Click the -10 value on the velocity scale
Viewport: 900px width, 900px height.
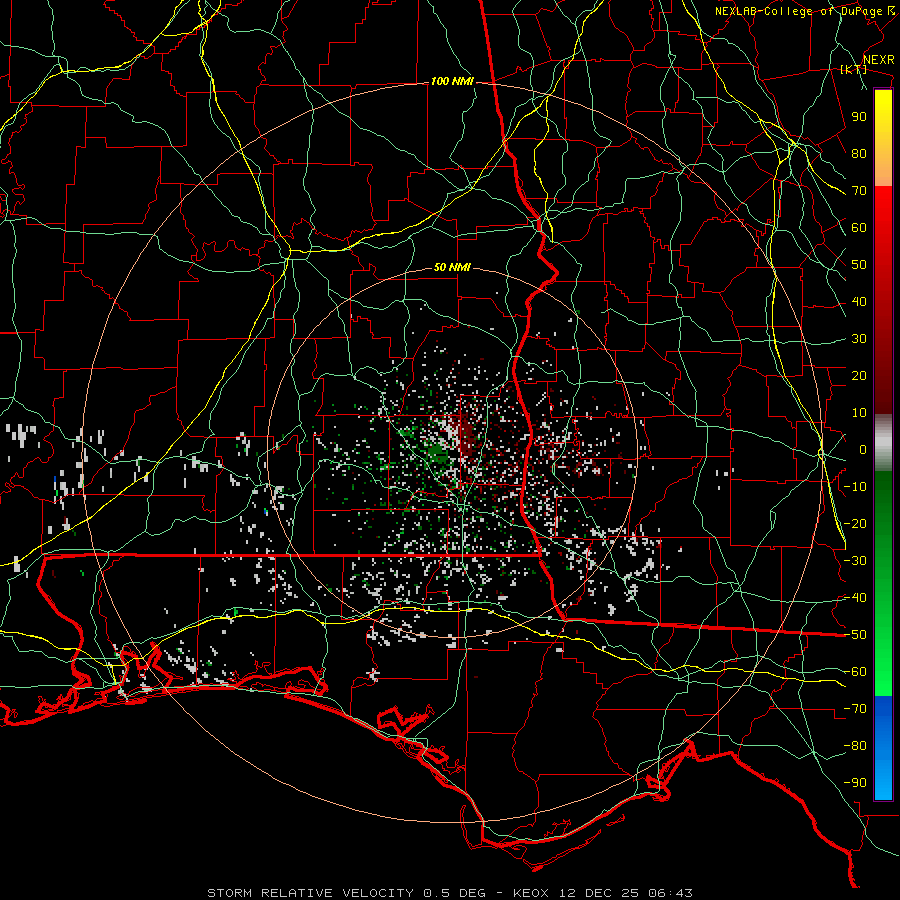(855, 487)
